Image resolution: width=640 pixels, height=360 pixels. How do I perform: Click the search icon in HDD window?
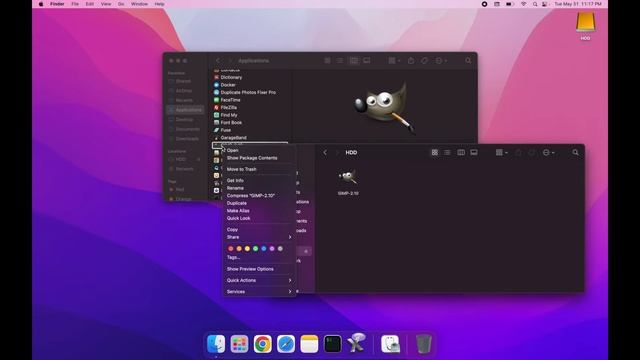(x=576, y=153)
